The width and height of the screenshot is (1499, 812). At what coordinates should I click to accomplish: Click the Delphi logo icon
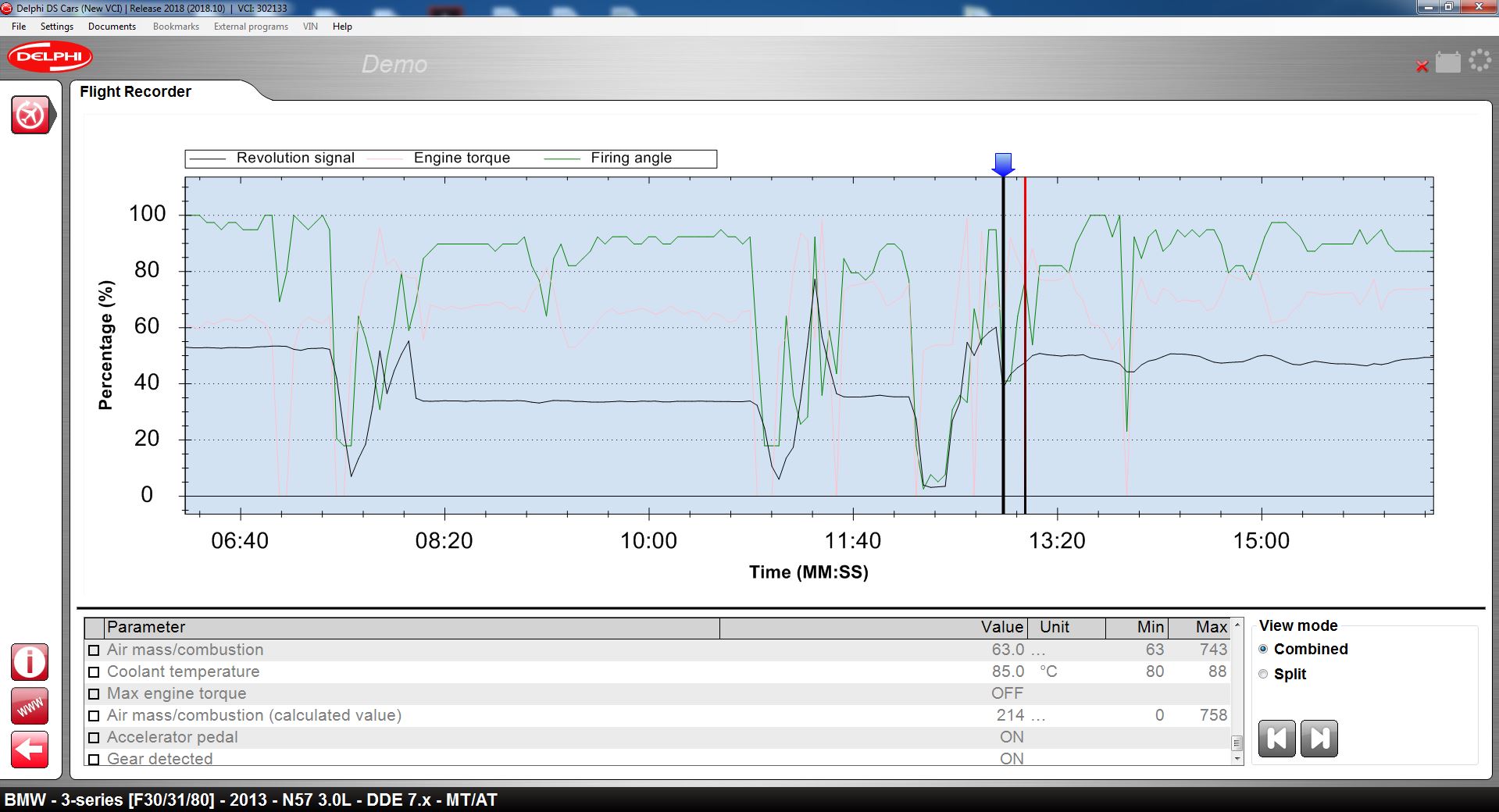(x=50, y=57)
